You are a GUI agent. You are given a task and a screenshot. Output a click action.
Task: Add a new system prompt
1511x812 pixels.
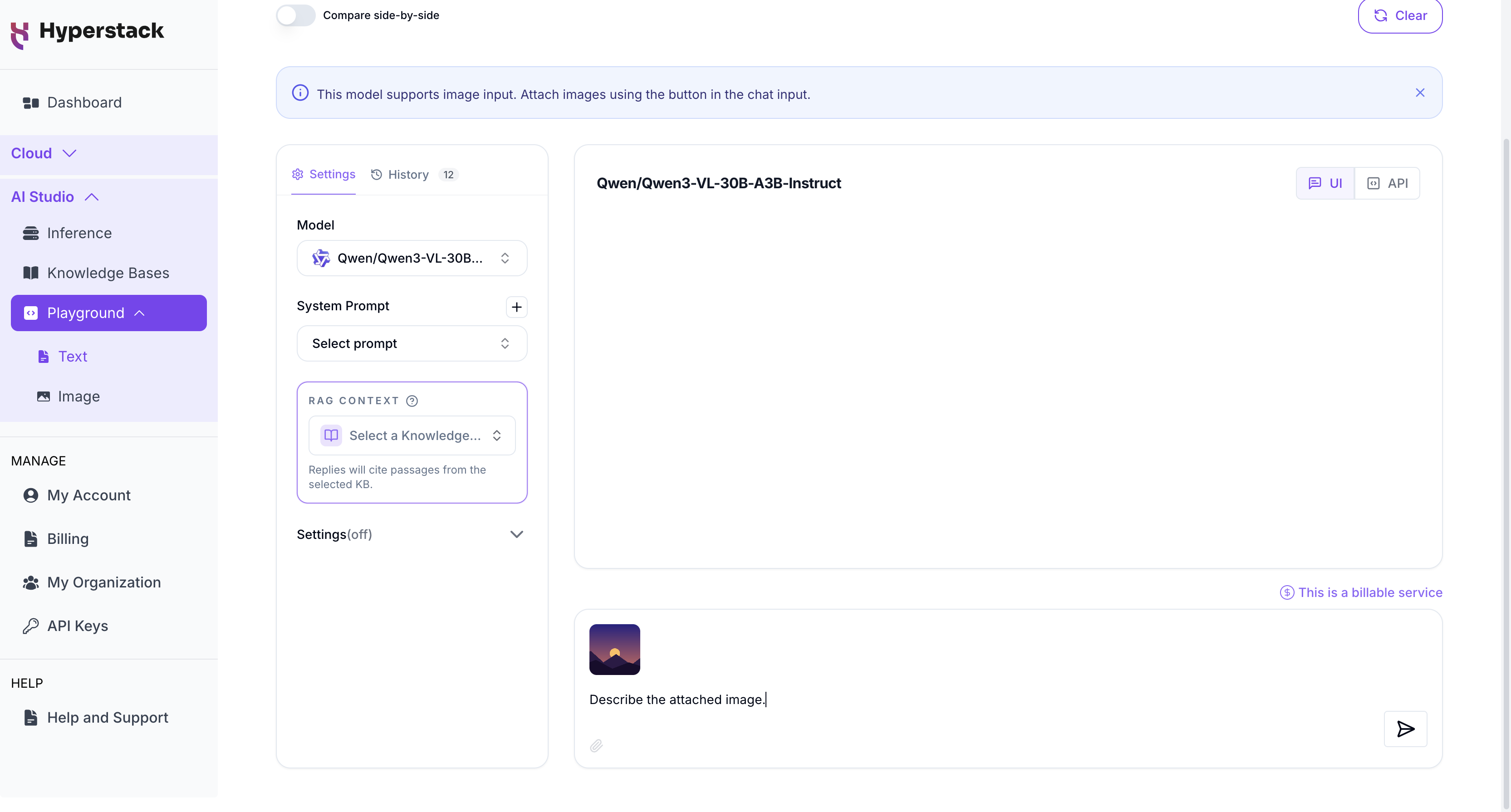pos(516,307)
